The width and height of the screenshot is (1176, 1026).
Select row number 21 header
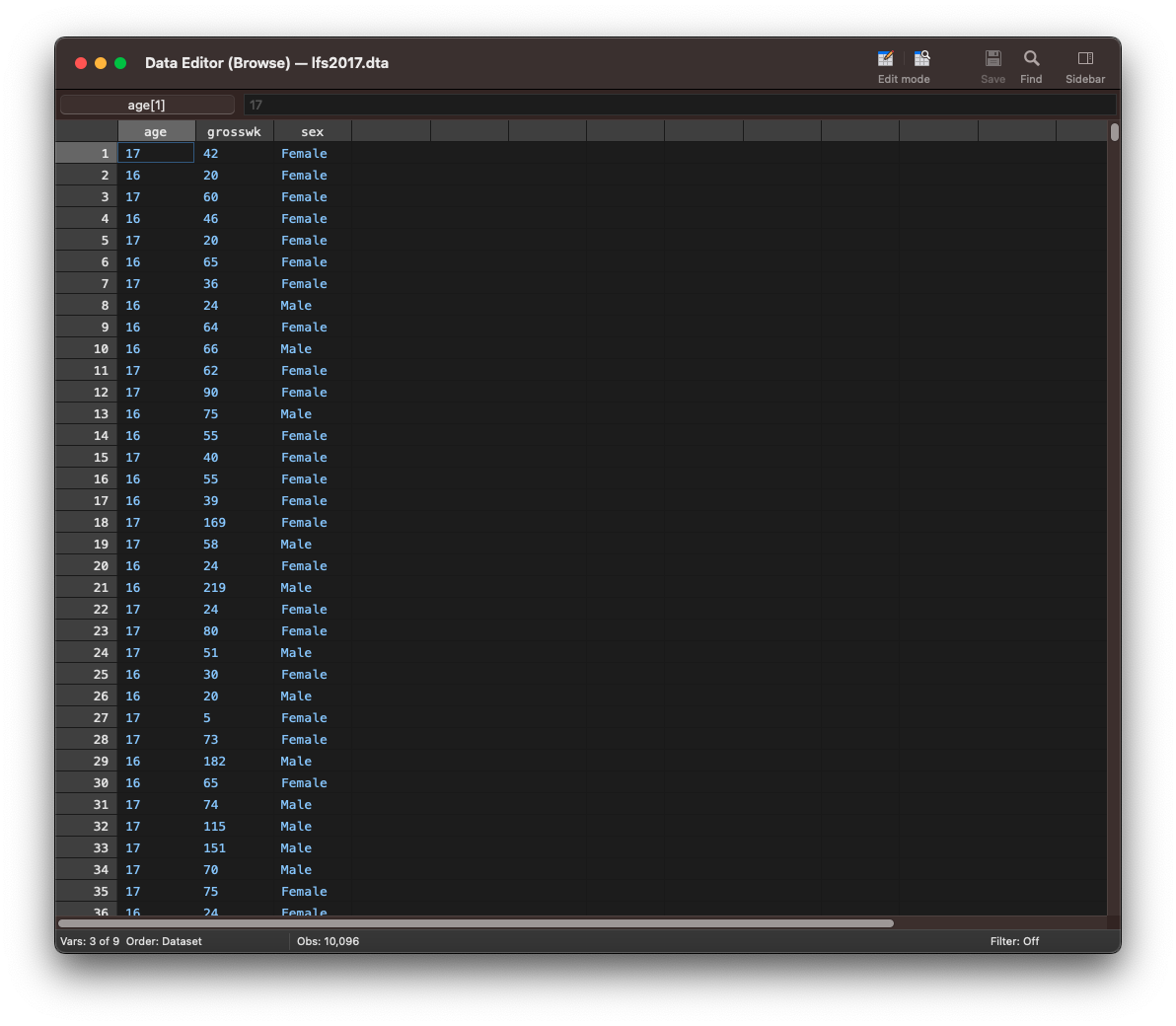point(87,588)
